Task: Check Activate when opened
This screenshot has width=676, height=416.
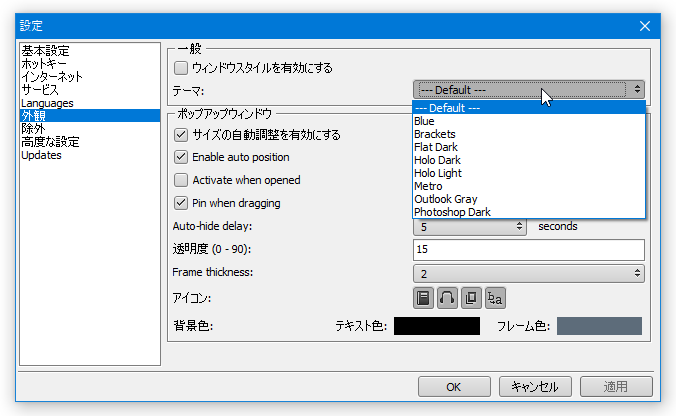Action: click(181, 180)
